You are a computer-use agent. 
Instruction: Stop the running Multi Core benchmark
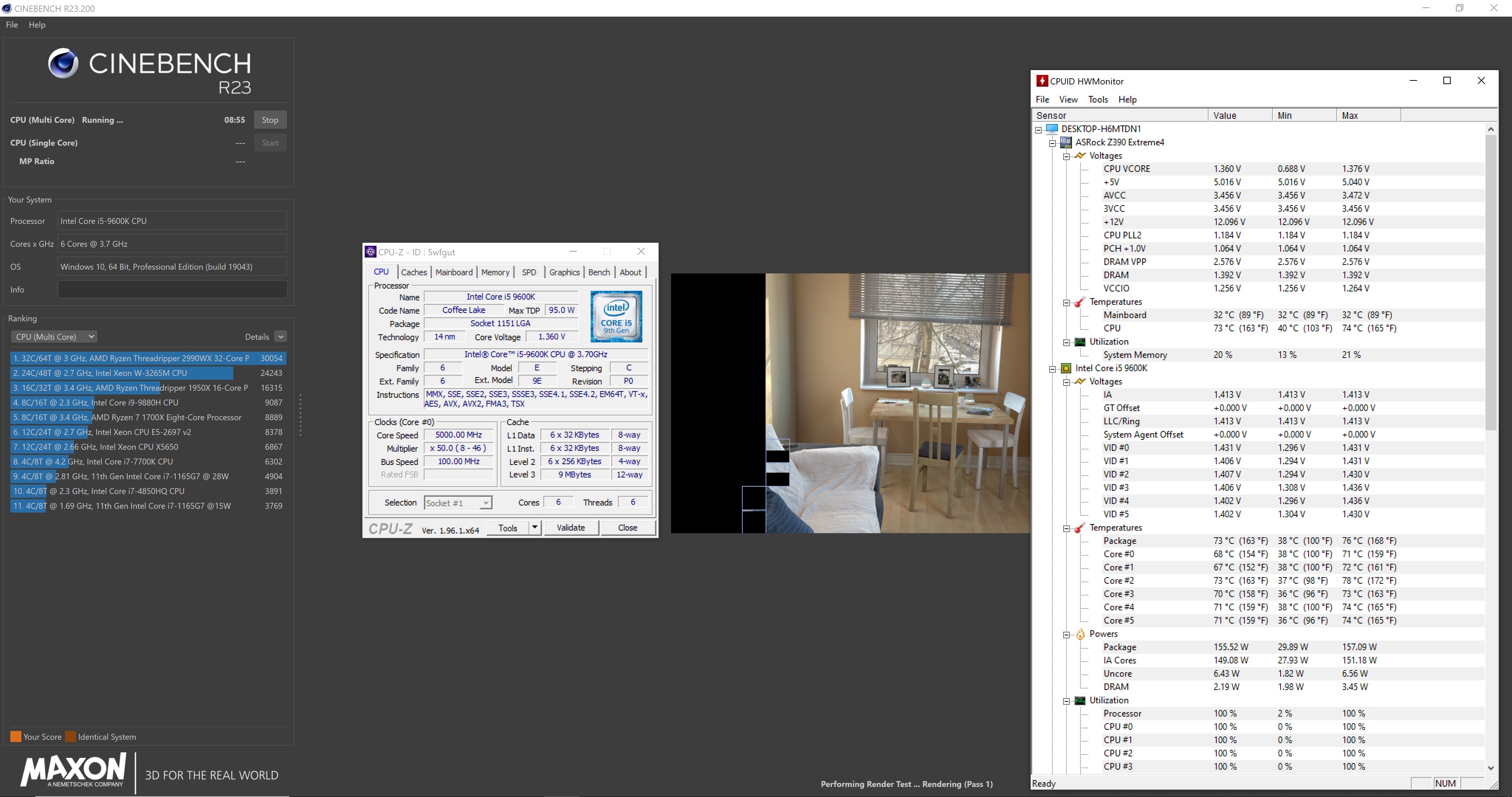tap(270, 120)
